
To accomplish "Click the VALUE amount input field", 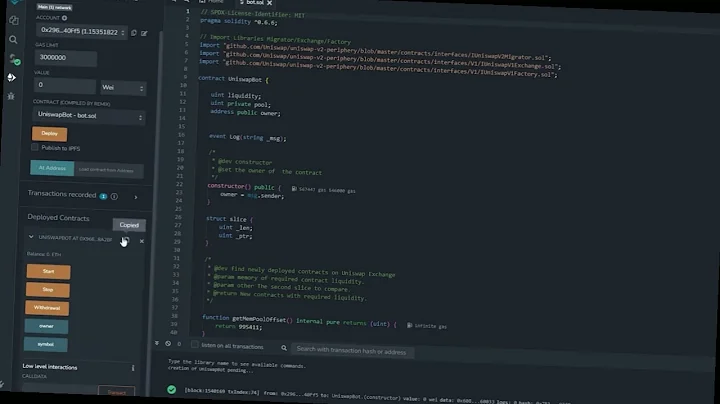I will click(64, 85).
